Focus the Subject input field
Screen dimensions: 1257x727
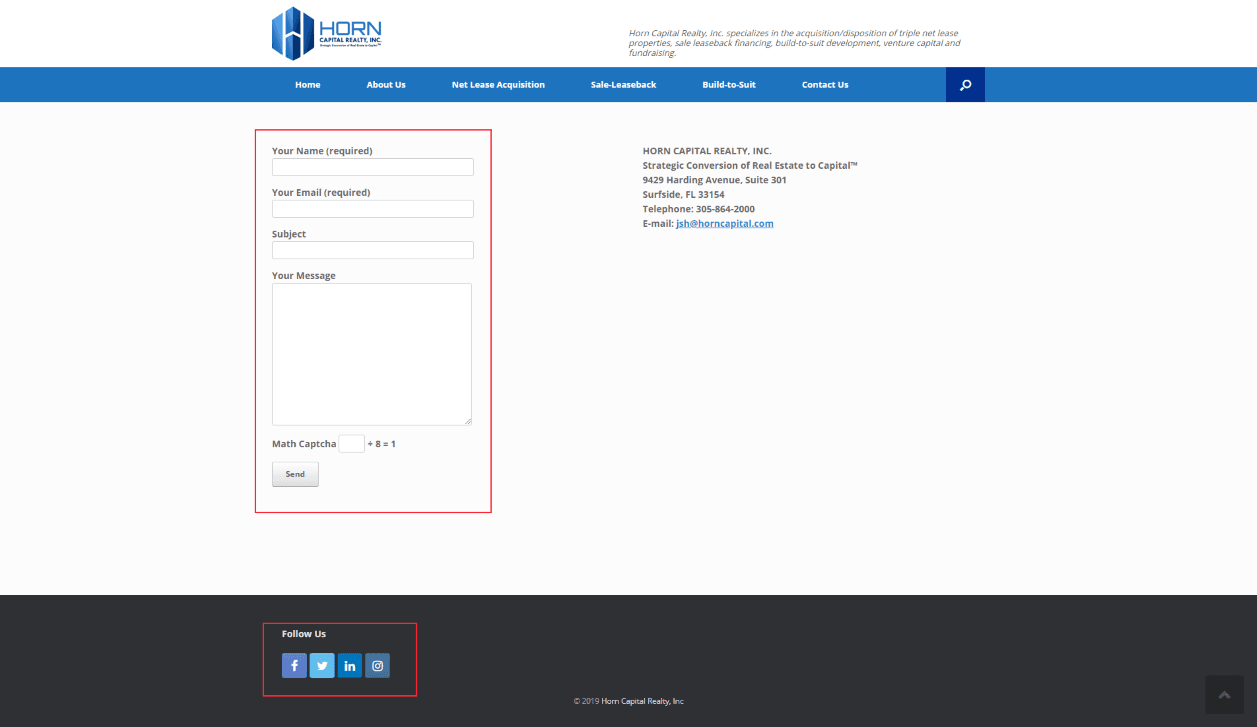[373, 250]
